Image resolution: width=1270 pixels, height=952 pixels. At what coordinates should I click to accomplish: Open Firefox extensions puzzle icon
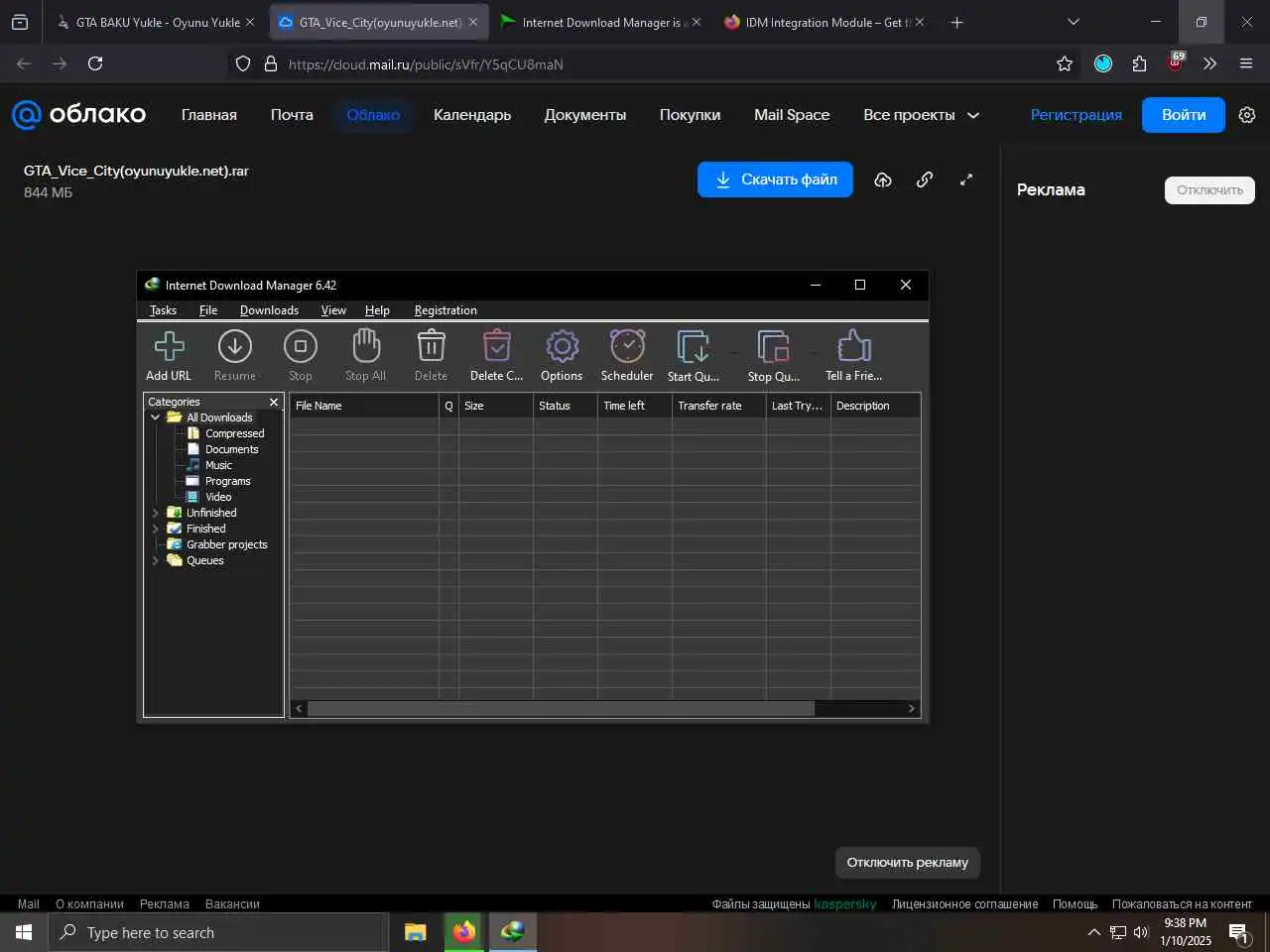(1139, 63)
